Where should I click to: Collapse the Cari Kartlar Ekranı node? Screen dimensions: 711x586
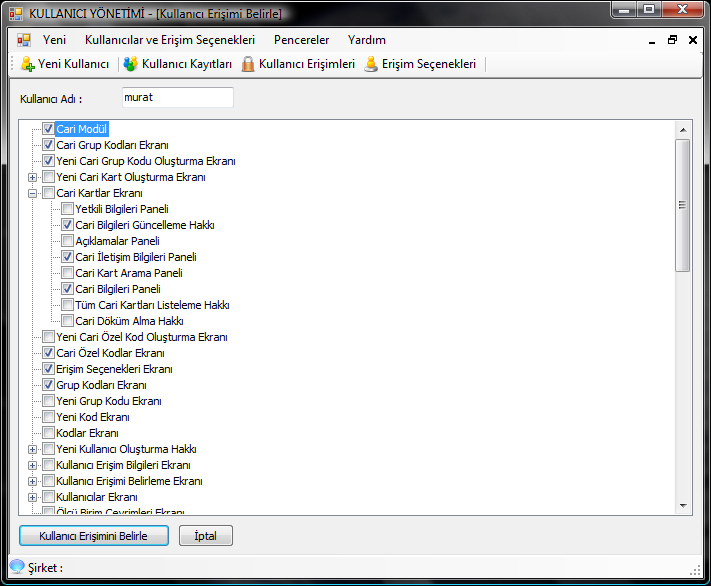pyautogui.click(x=33, y=193)
